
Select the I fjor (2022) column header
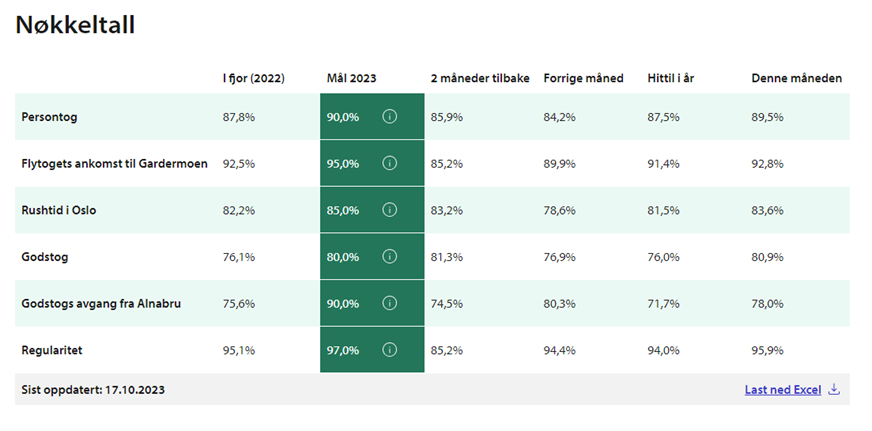pyautogui.click(x=253, y=78)
